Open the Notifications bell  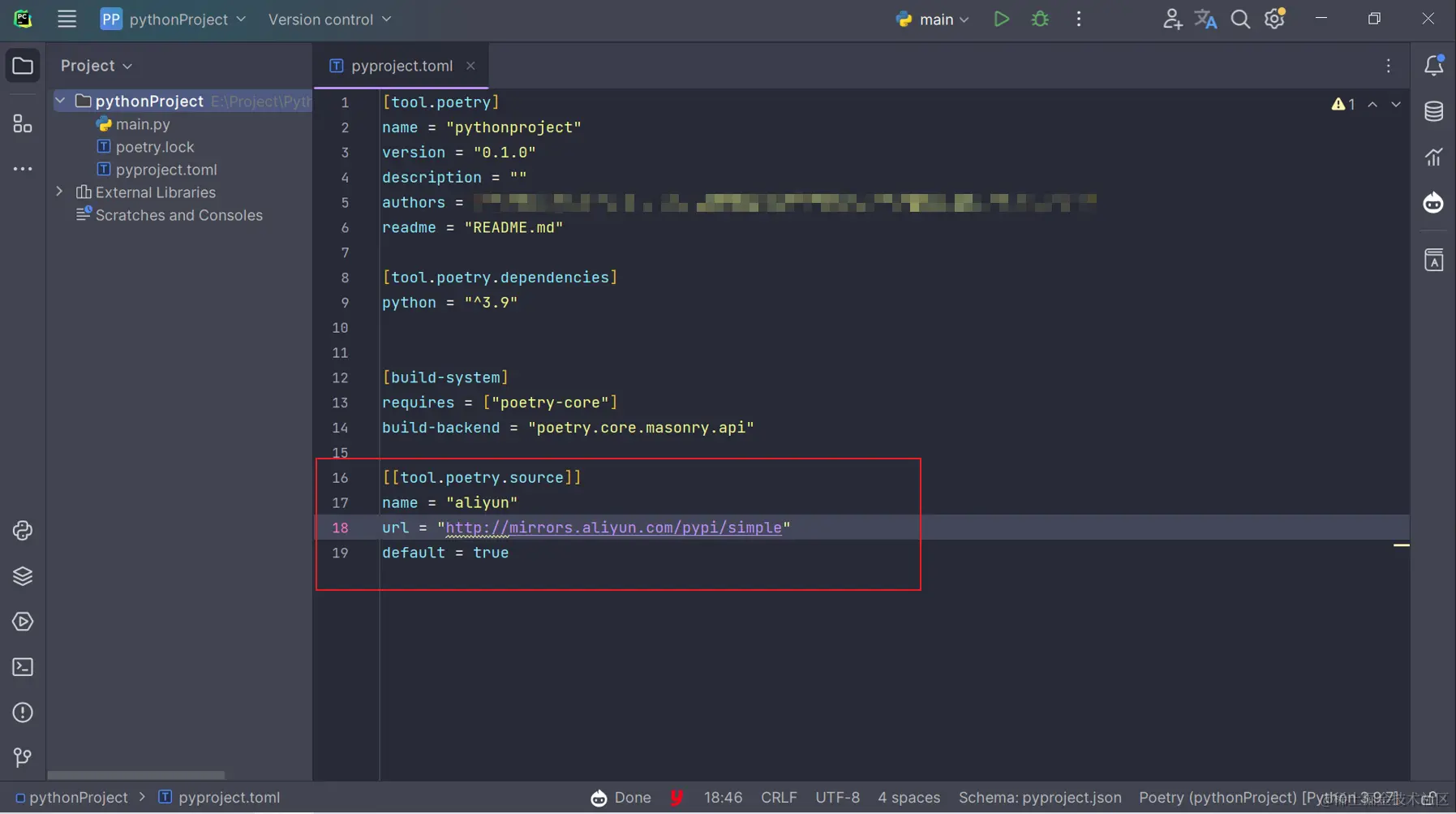point(1434,65)
